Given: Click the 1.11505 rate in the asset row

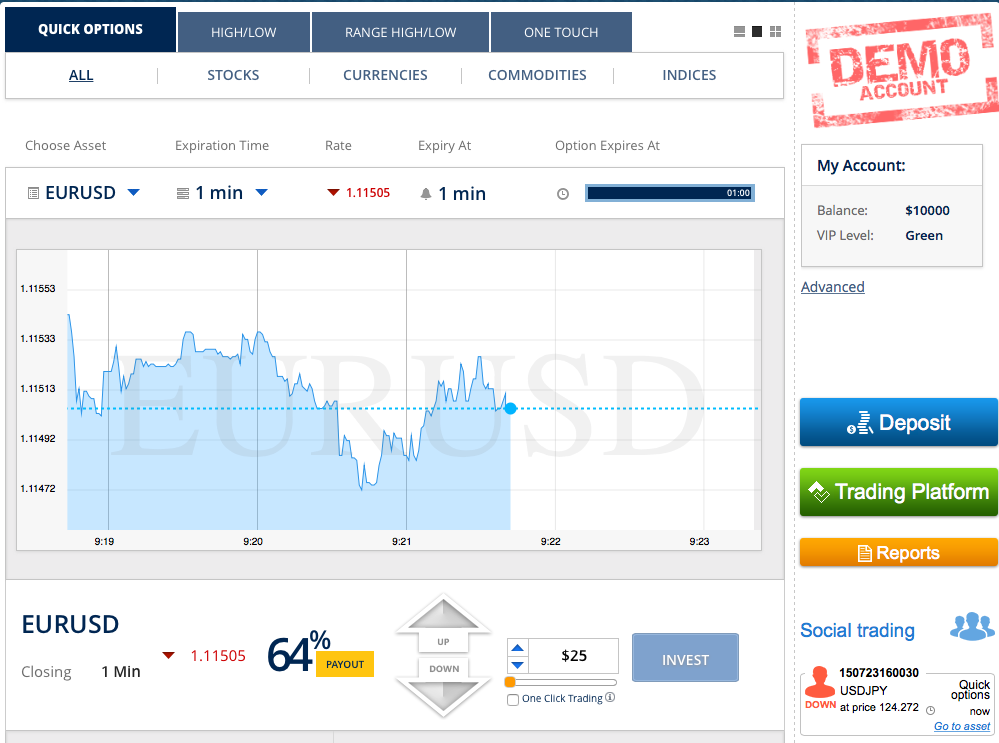Looking at the screenshot, I should [x=368, y=192].
